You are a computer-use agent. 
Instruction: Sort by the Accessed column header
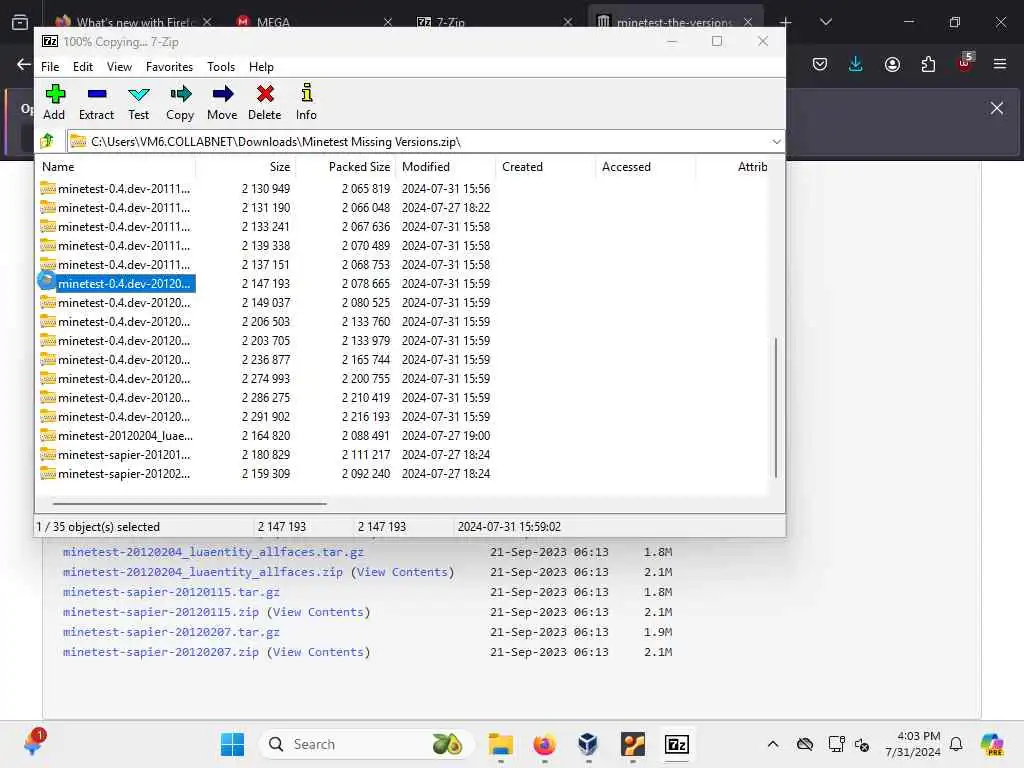(x=645, y=167)
